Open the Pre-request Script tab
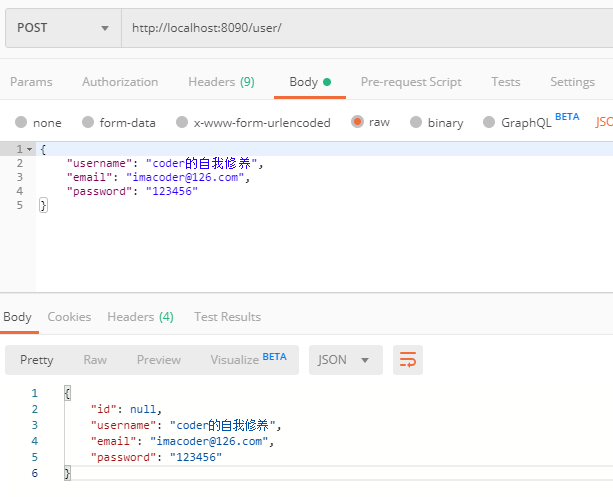Viewport: 613px width, 497px height. (x=411, y=82)
